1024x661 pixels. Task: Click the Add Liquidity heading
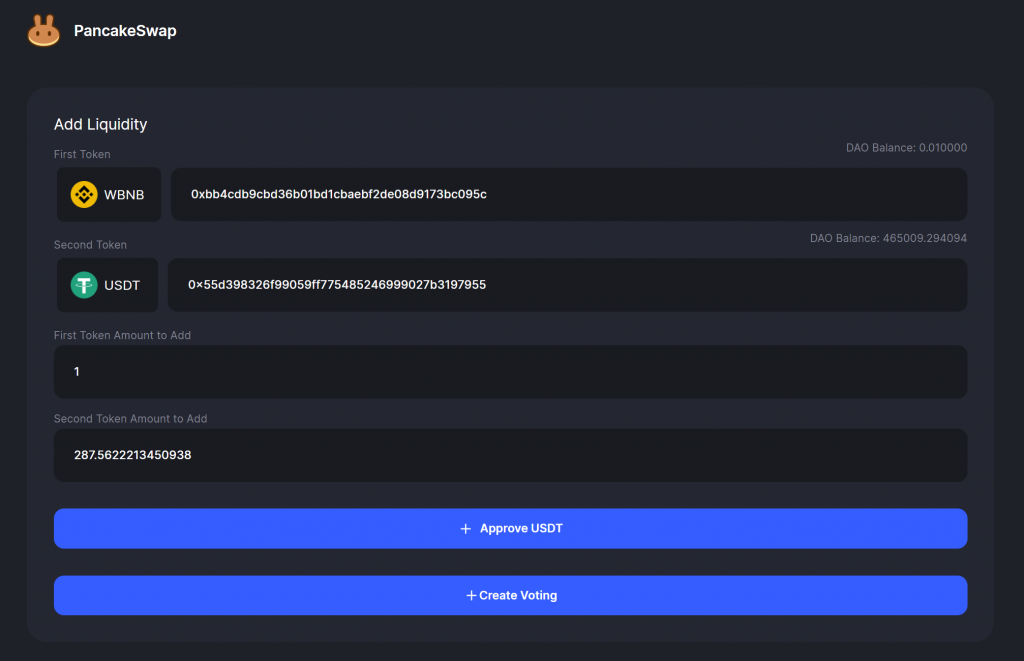(x=101, y=124)
